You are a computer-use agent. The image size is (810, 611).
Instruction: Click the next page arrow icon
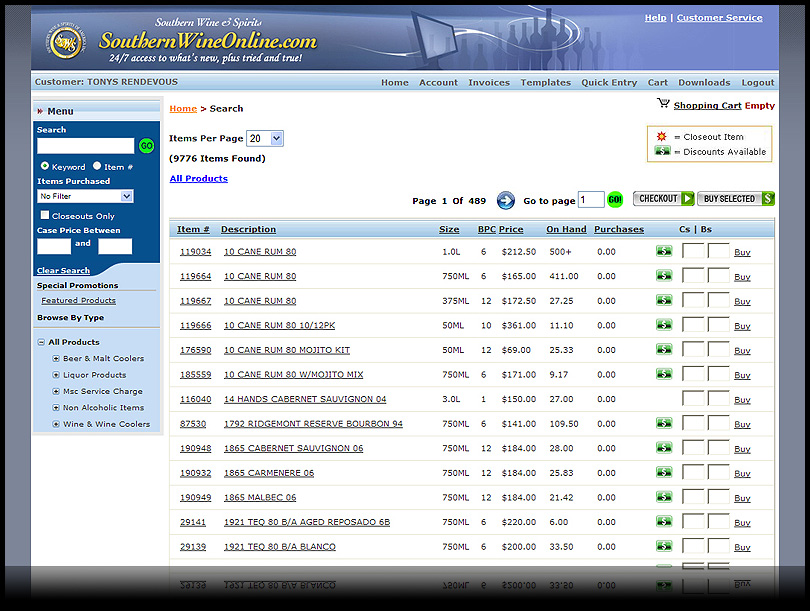point(505,200)
